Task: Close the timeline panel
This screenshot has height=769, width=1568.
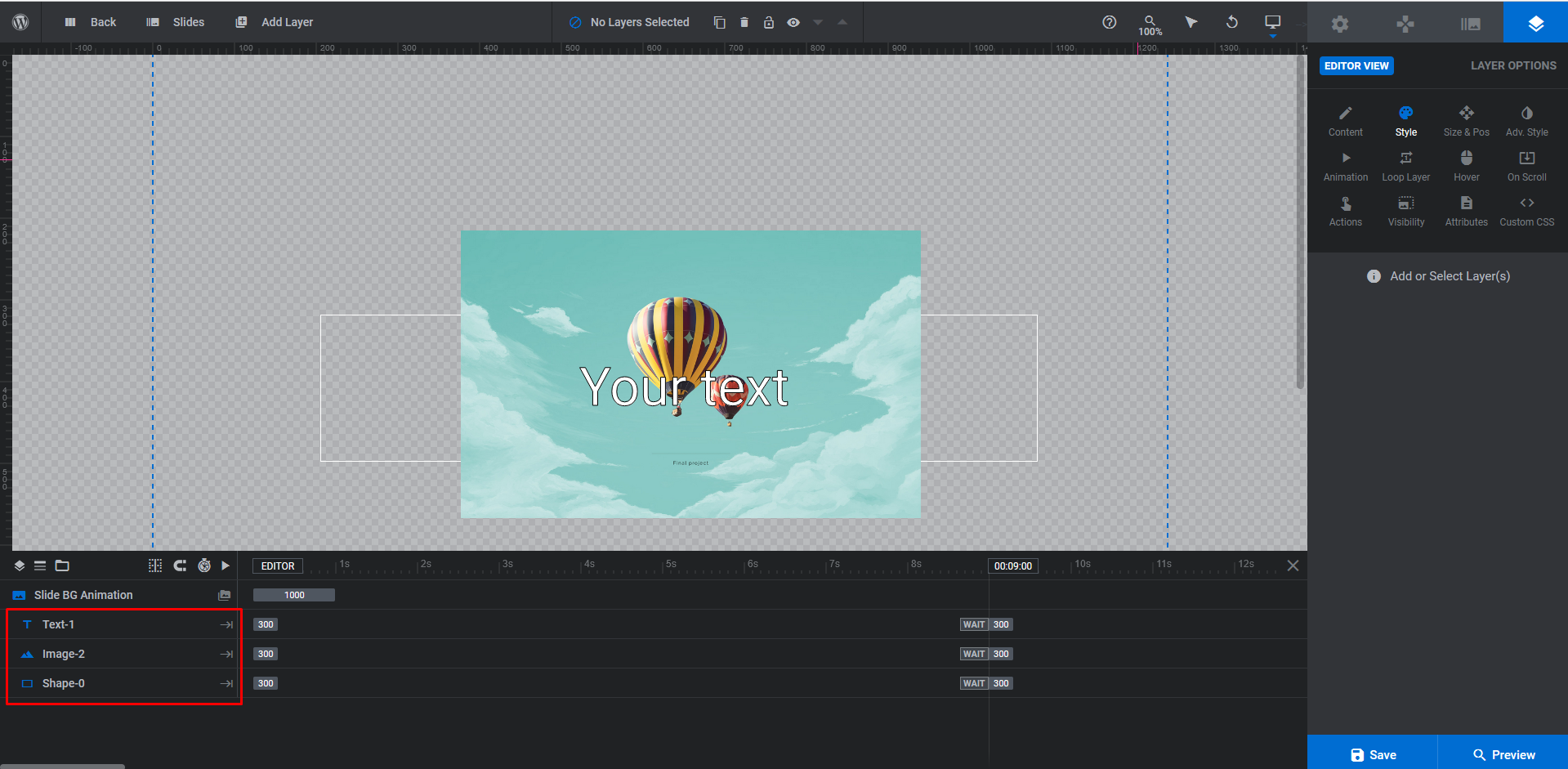Action: click(1293, 566)
